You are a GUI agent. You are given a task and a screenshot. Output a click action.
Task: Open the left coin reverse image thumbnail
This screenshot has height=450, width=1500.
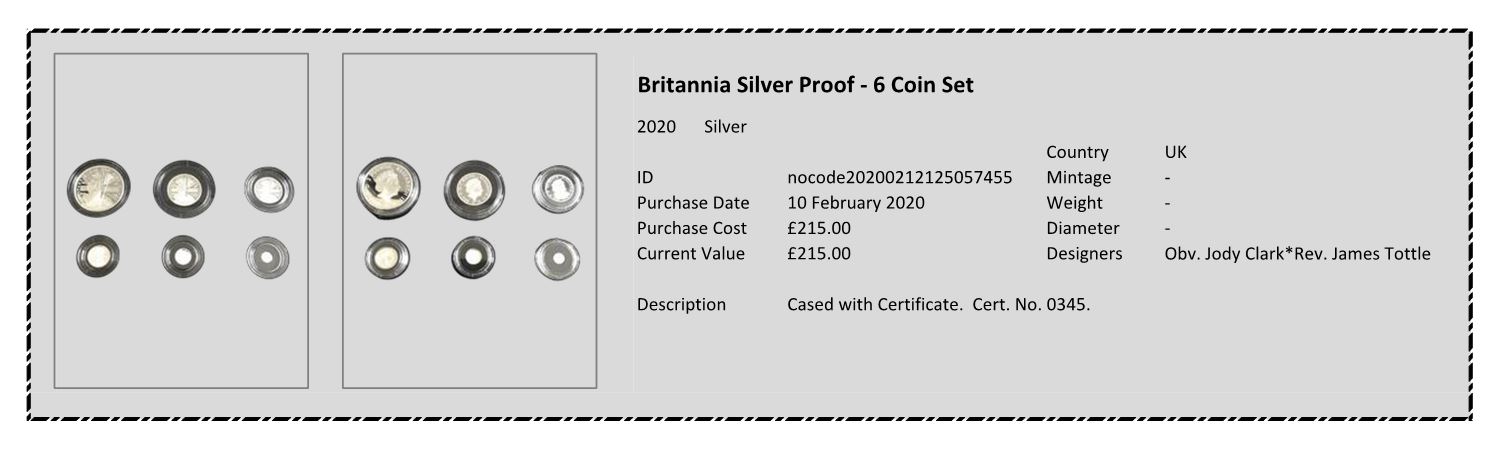pyautogui.click(x=181, y=220)
